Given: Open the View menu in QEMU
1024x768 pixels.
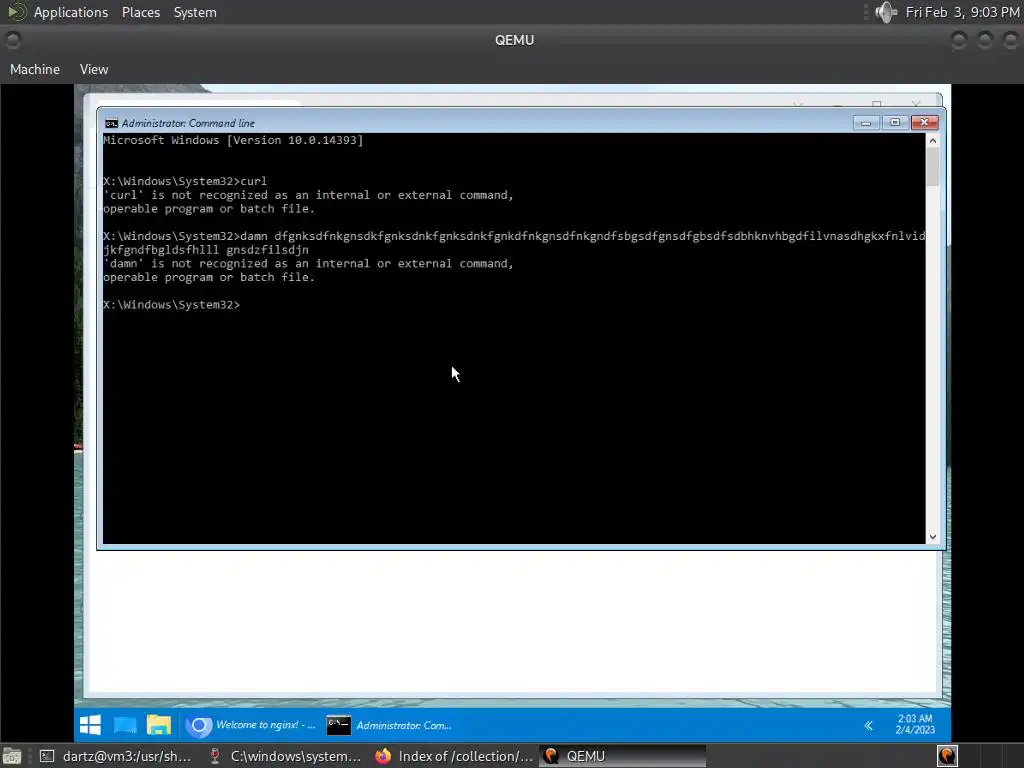Looking at the screenshot, I should click(94, 69).
